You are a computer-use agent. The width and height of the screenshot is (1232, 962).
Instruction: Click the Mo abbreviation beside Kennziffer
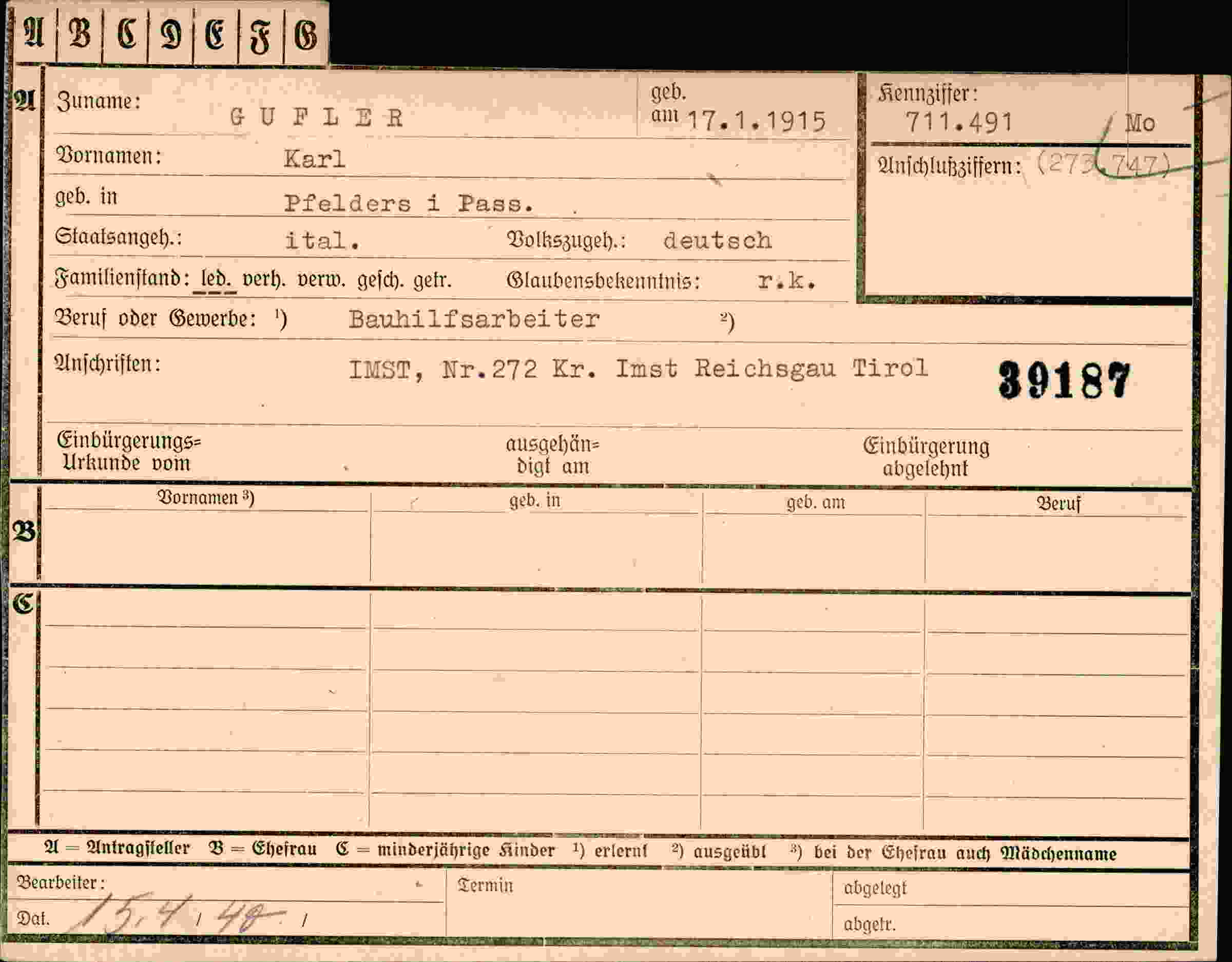tap(1140, 123)
